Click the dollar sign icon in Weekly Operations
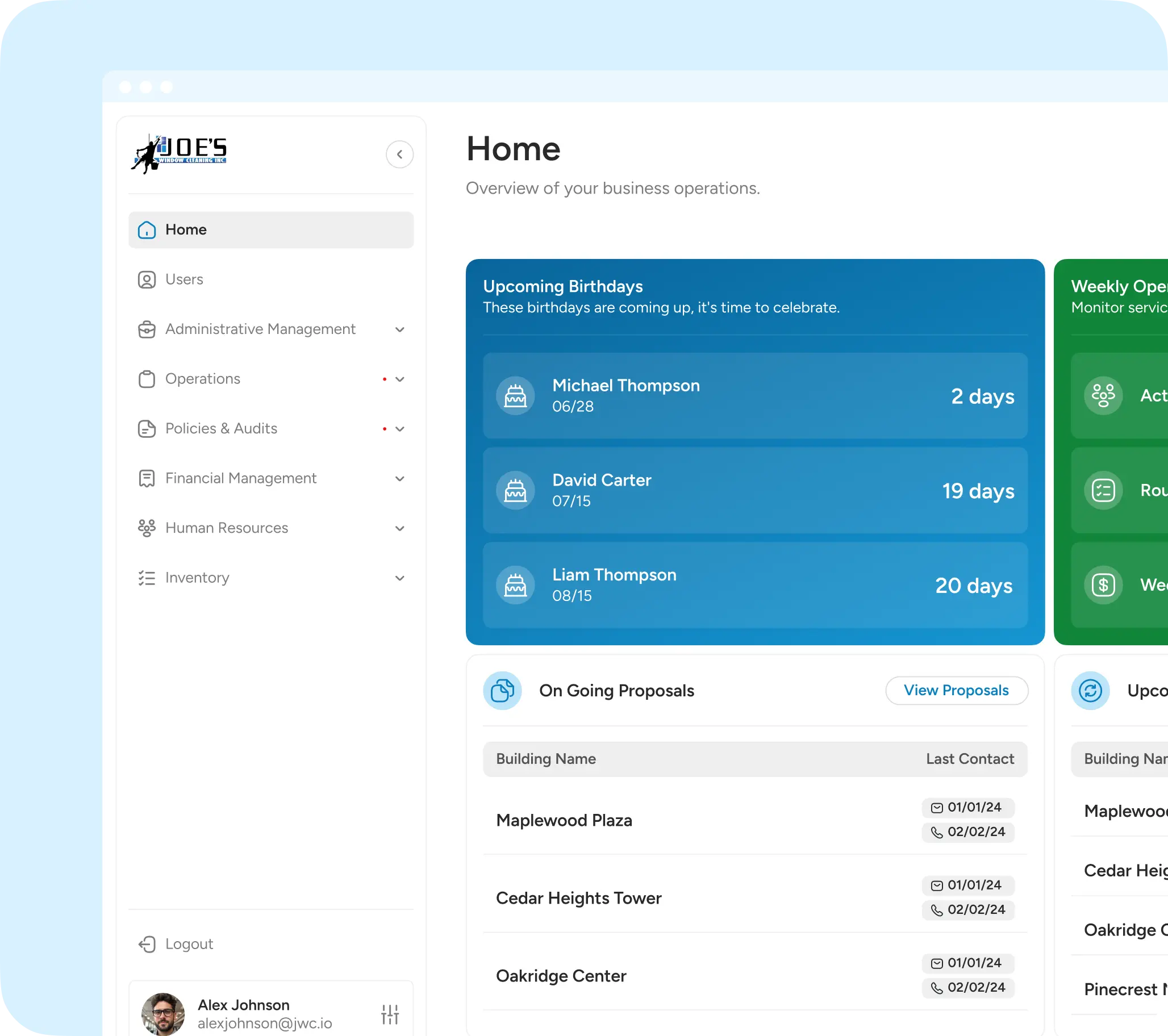Screen dimensions: 1168x1036 [1103, 584]
